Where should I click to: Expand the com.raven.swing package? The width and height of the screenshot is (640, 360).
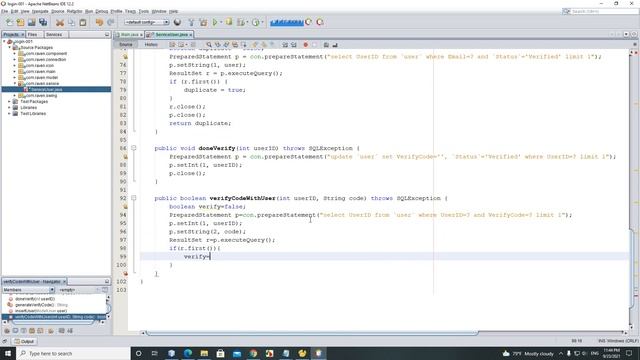point(15,95)
